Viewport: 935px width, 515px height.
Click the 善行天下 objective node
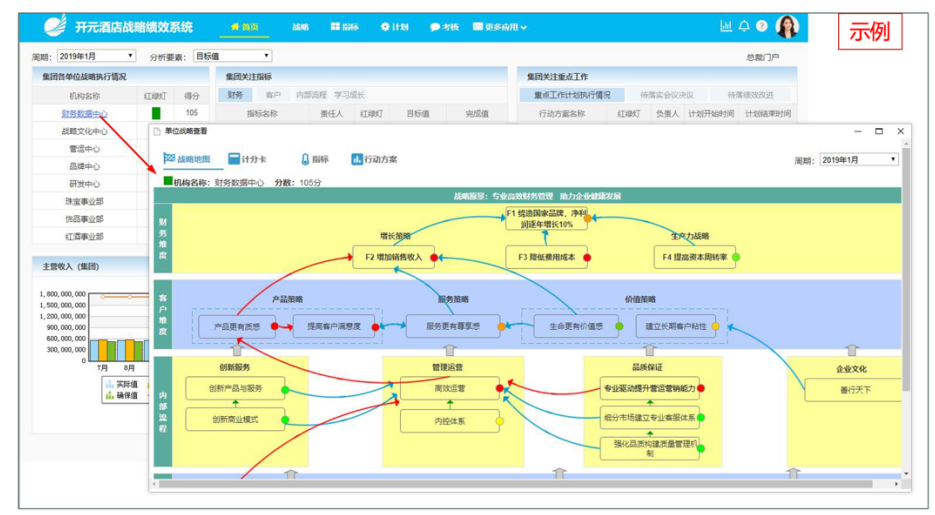[x=855, y=390]
